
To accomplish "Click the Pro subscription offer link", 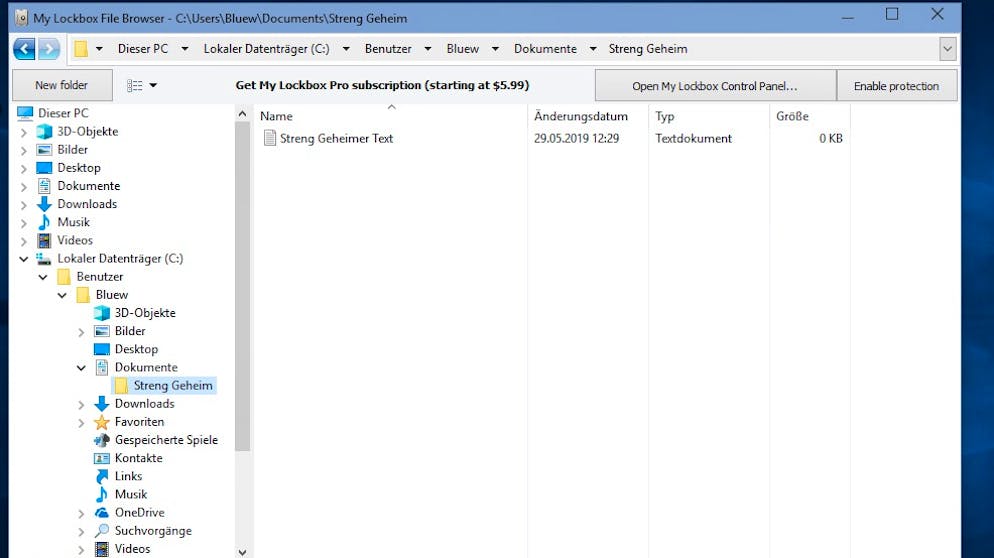I will tap(382, 85).
